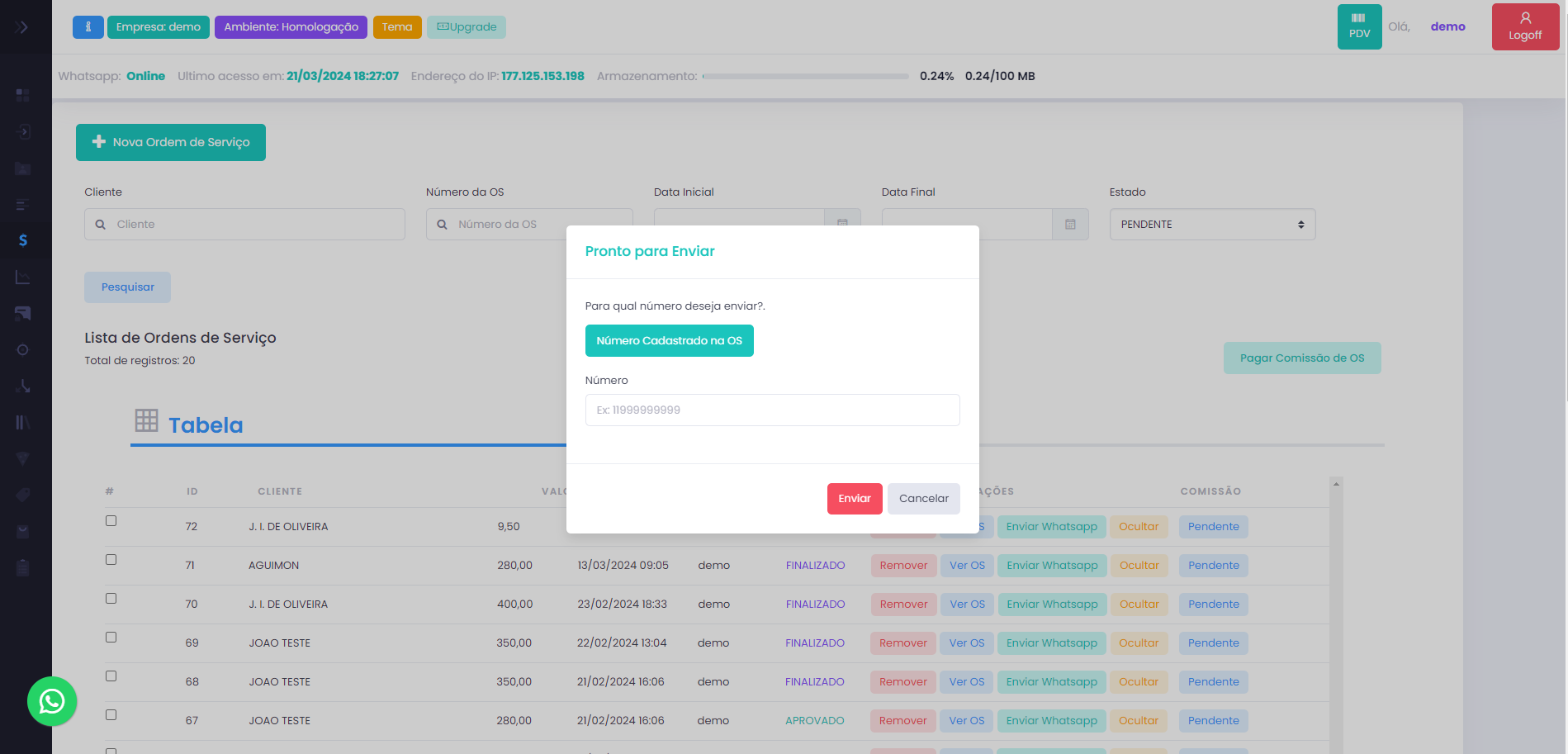
Task: Click Número Cadastrado na OS button
Action: pos(669,340)
